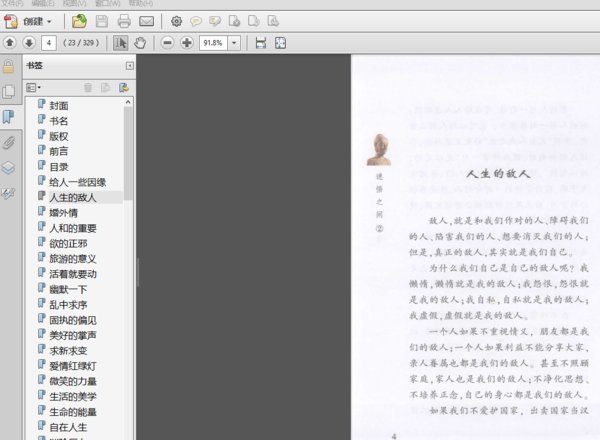Open bookmarks options menu dropdown
Viewport: 600px width, 440px height.
tap(33, 88)
